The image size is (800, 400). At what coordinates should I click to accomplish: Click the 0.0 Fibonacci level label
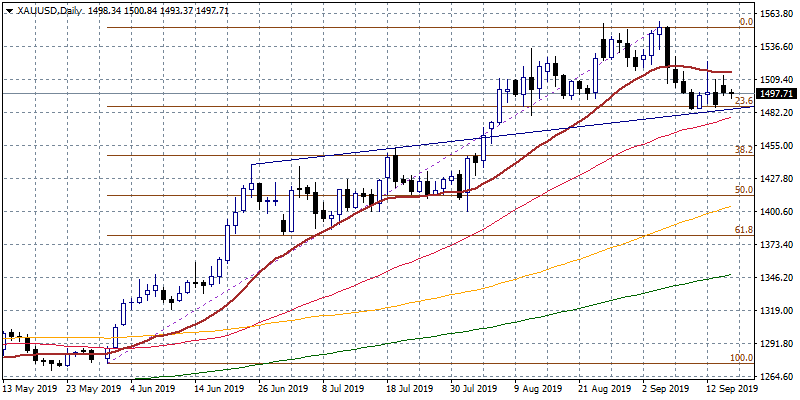click(x=746, y=22)
